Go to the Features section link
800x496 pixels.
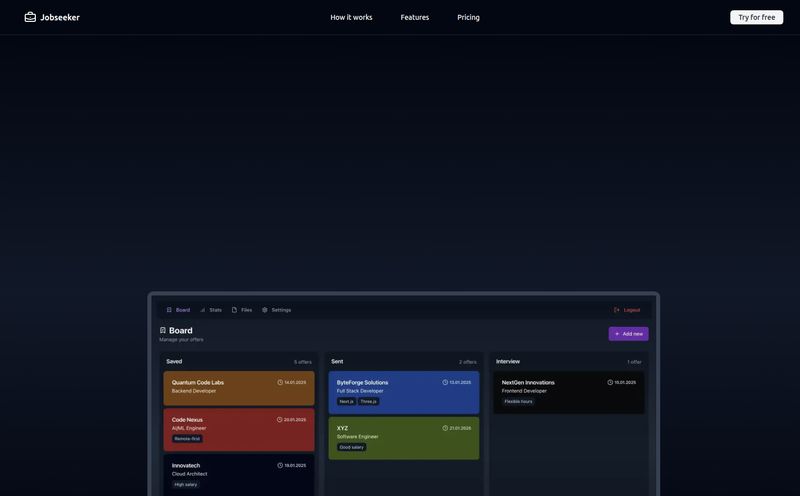[x=415, y=17]
